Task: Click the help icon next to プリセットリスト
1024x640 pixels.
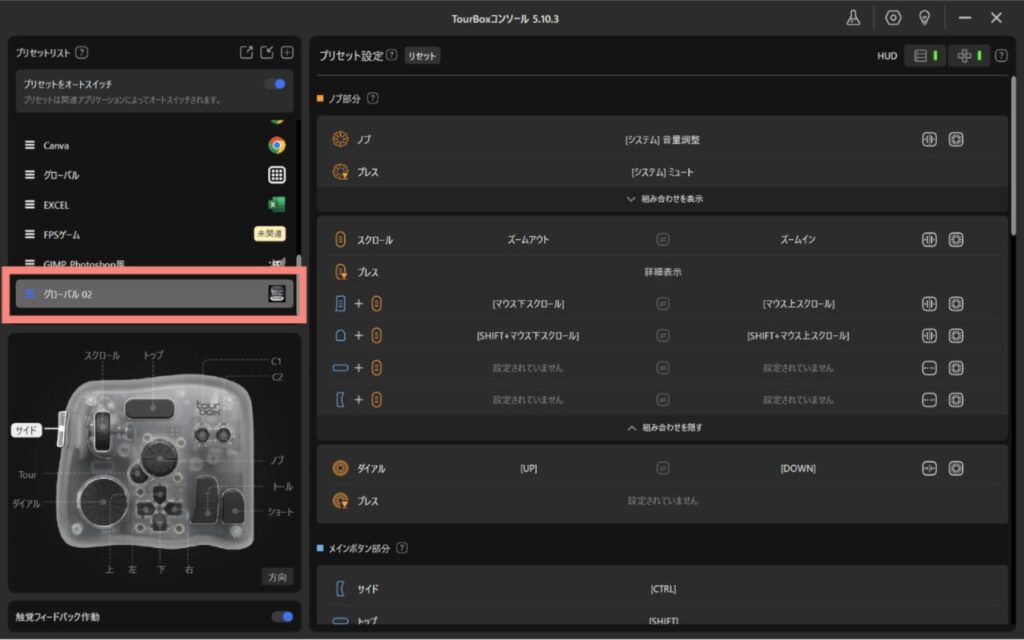Action: click(82, 53)
